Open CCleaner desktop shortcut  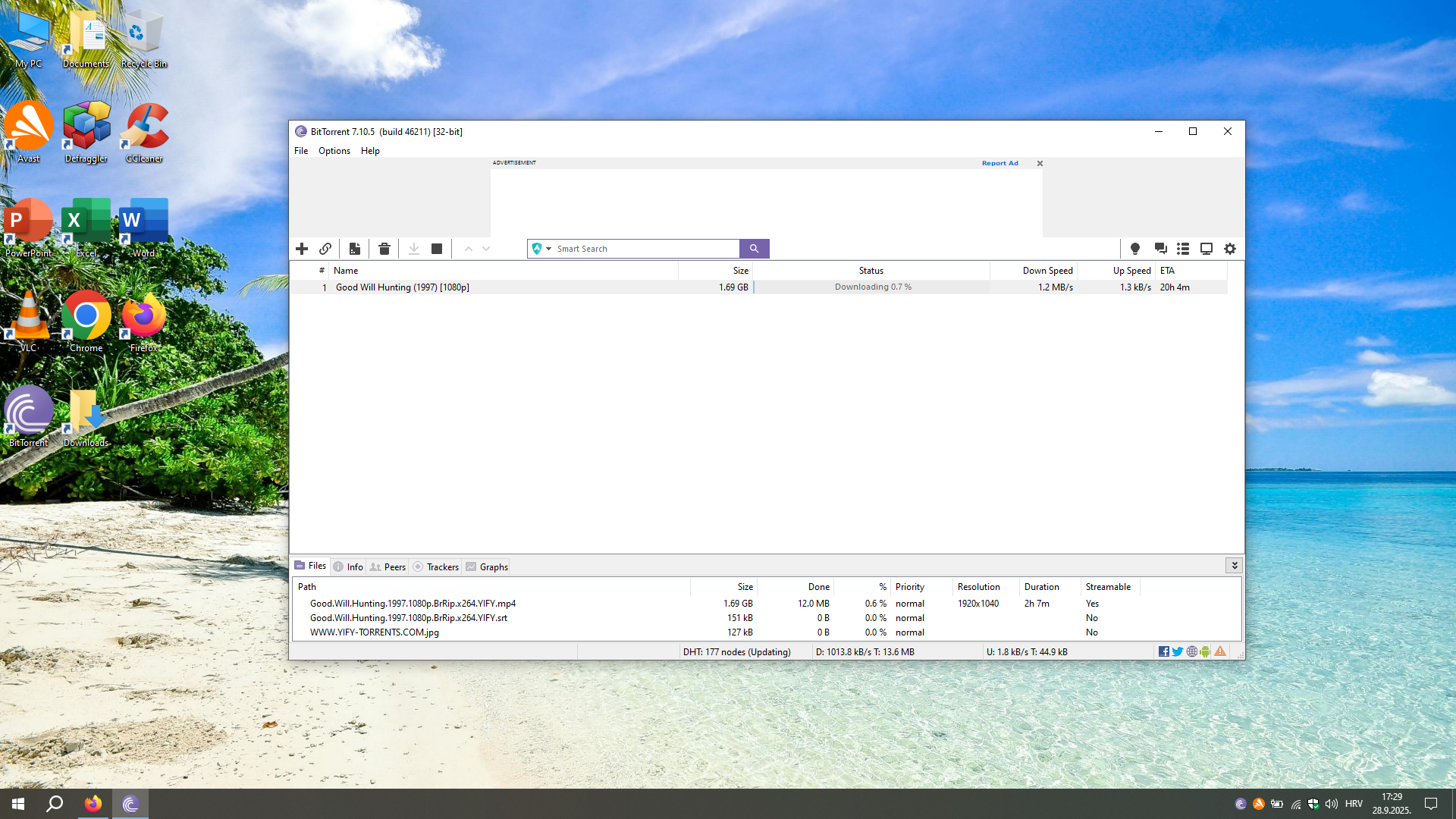pyautogui.click(x=144, y=132)
